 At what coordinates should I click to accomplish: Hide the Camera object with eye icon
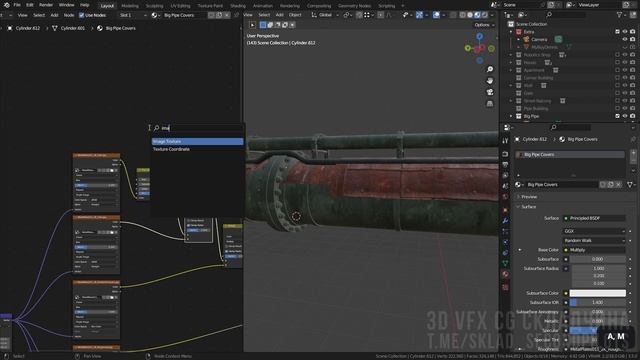625,40
